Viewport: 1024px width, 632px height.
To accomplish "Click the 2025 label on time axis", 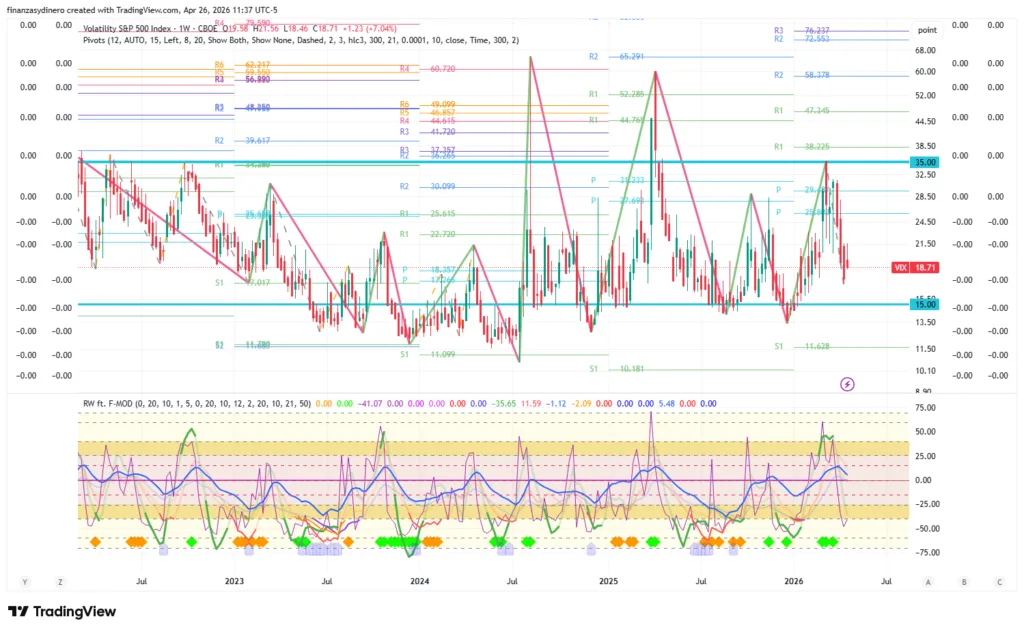I will coord(608,580).
